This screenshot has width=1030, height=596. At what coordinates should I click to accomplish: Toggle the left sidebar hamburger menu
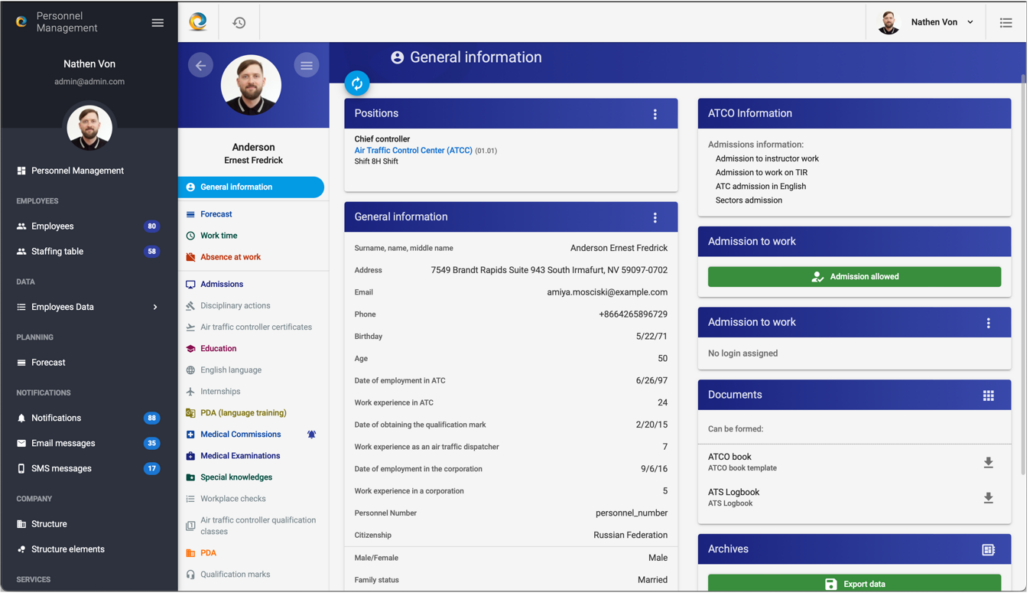click(158, 22)
